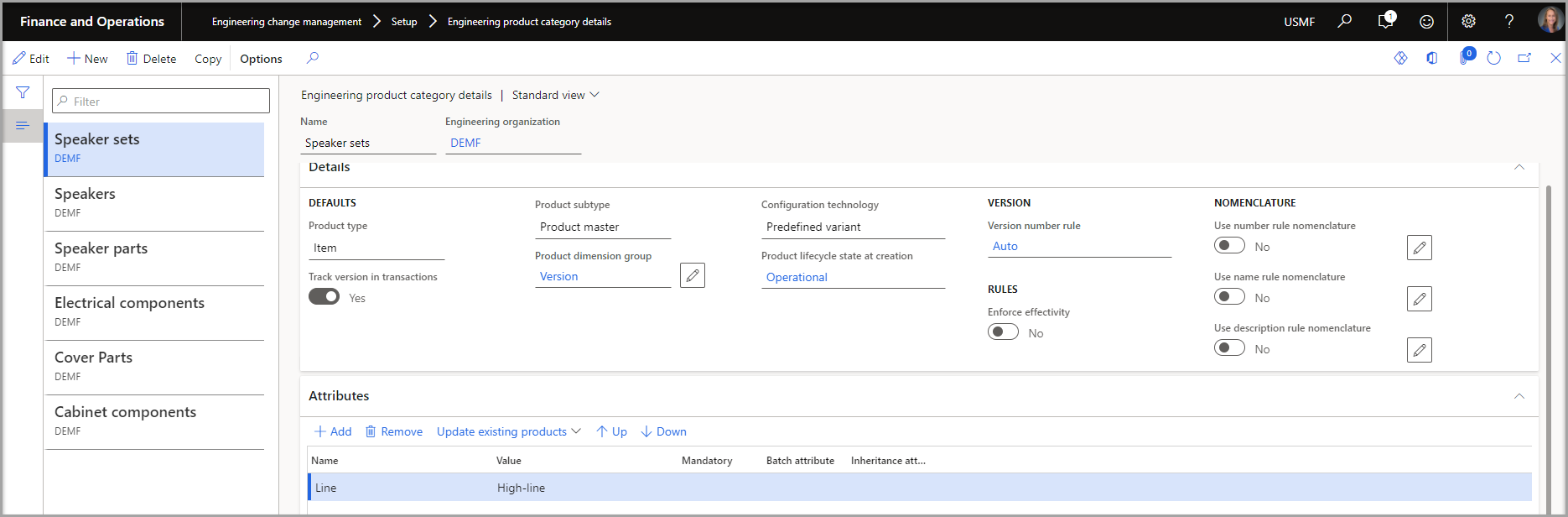
Task: Click the New button in action bar
Action: tap(87, 59)
